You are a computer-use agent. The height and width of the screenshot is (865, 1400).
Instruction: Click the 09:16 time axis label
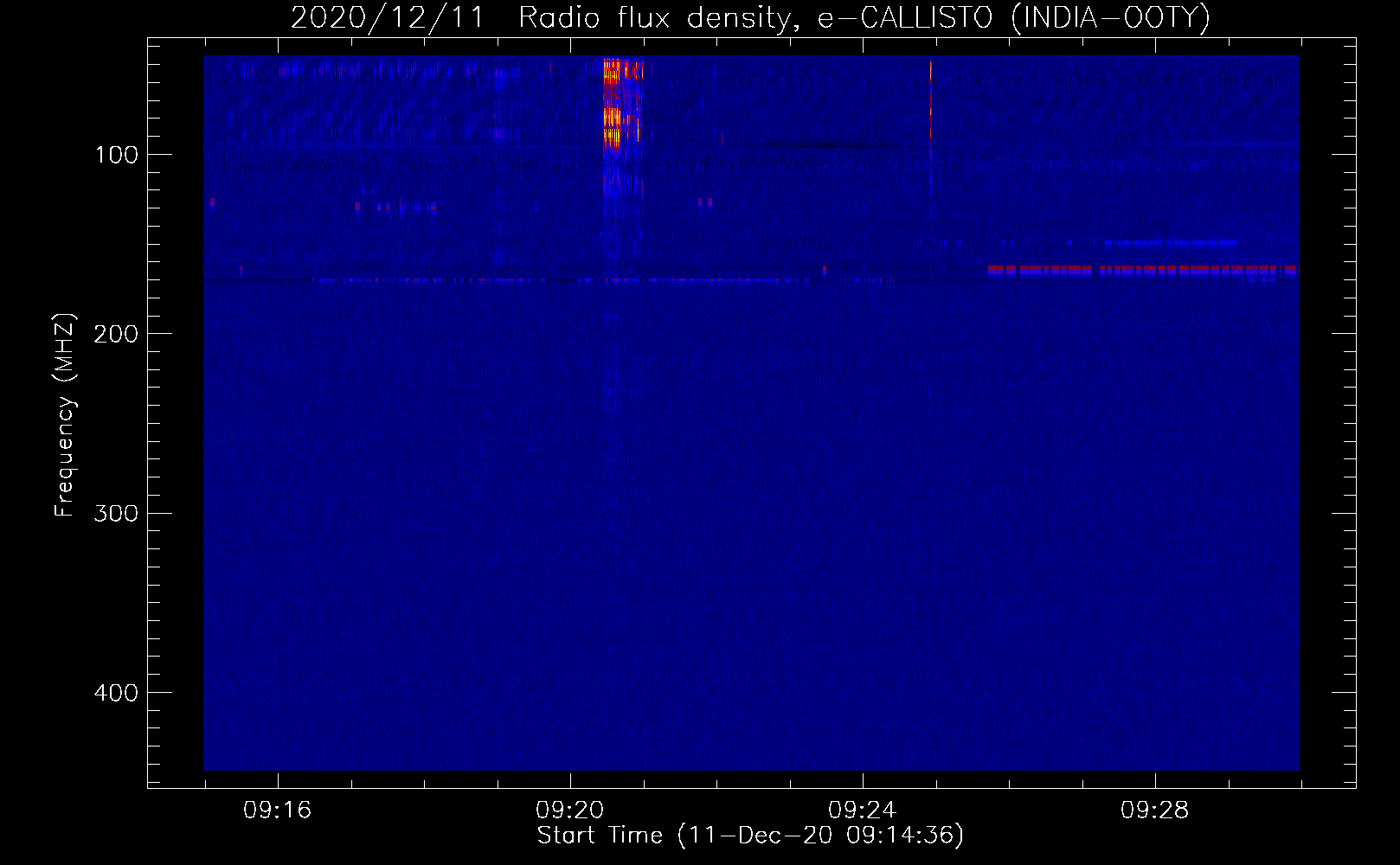tap(277, 811)
